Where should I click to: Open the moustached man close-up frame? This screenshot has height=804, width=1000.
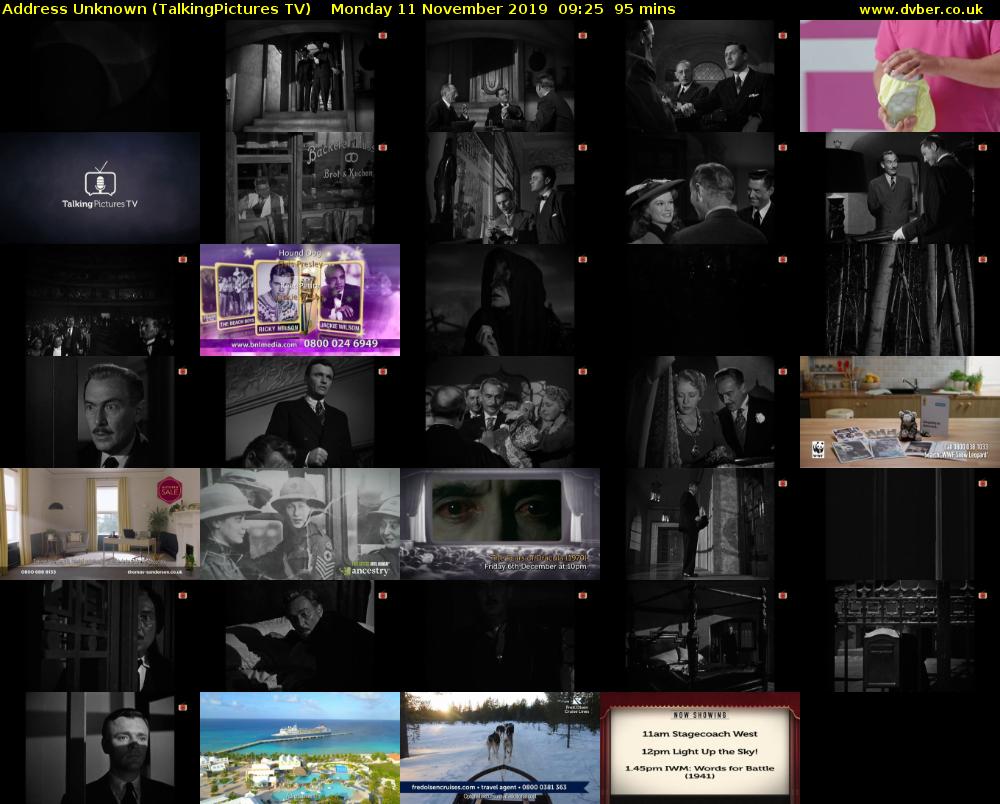coord(99,412)
